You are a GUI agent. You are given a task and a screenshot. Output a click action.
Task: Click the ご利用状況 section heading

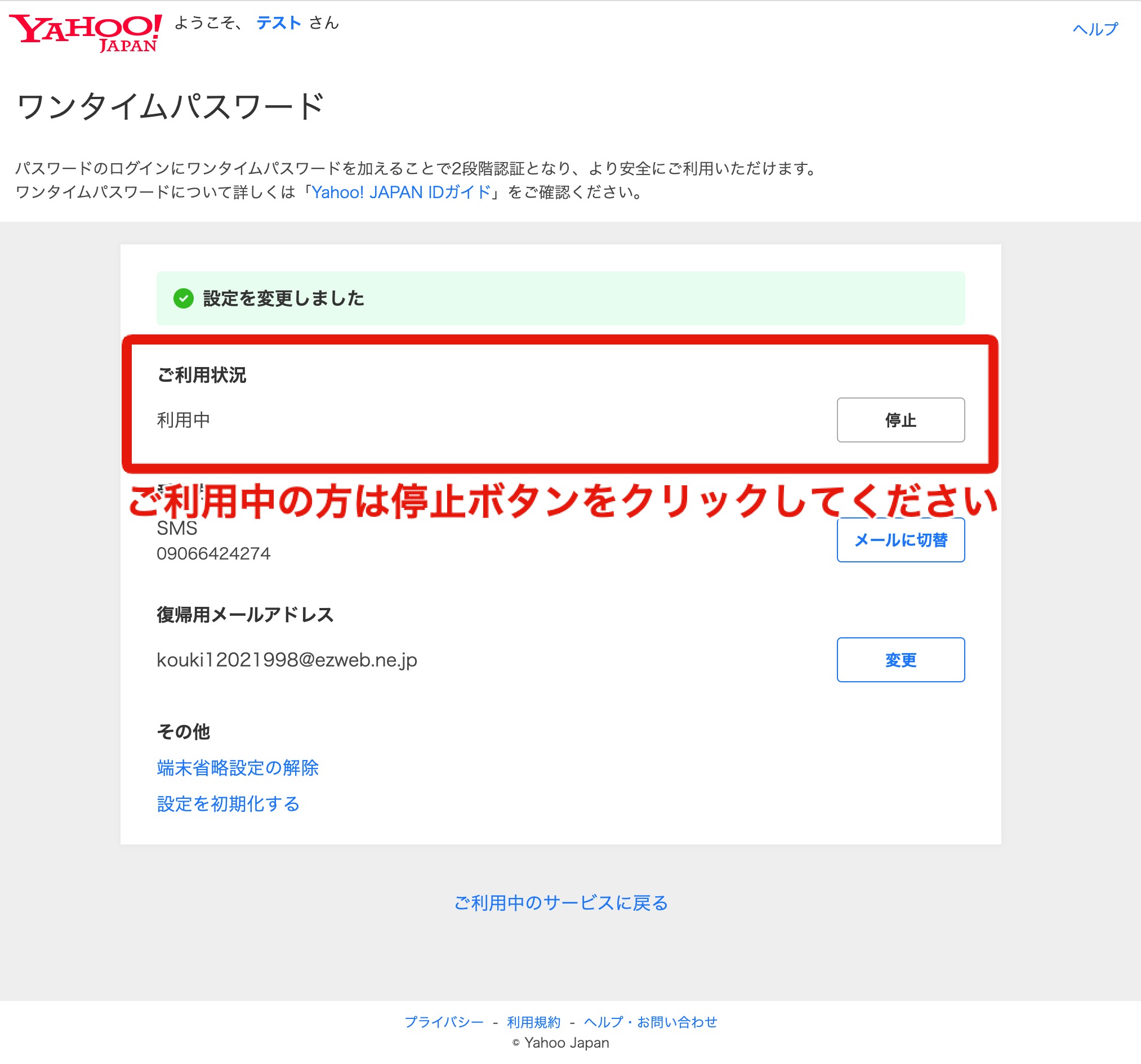pyautogui.click(x=202, y=375)
